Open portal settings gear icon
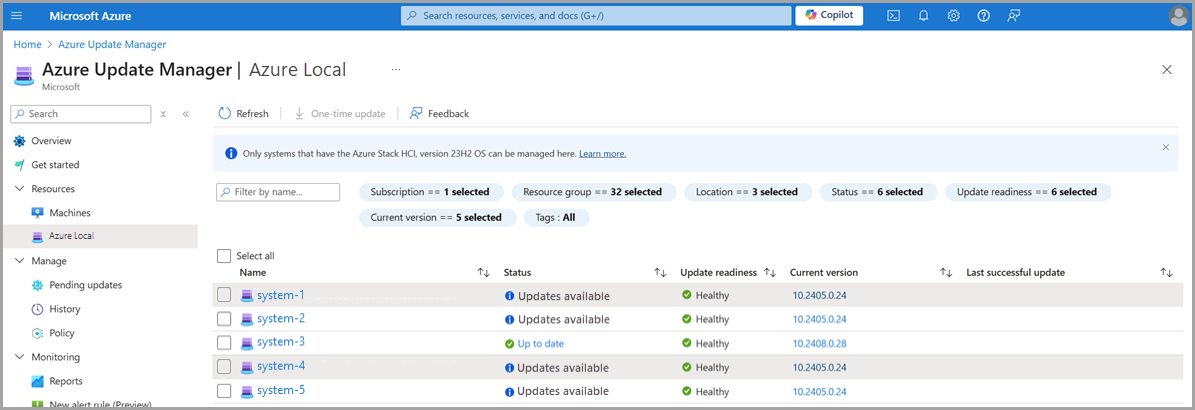The width and height of the screenshot is (1195, 410). [953, 16]
